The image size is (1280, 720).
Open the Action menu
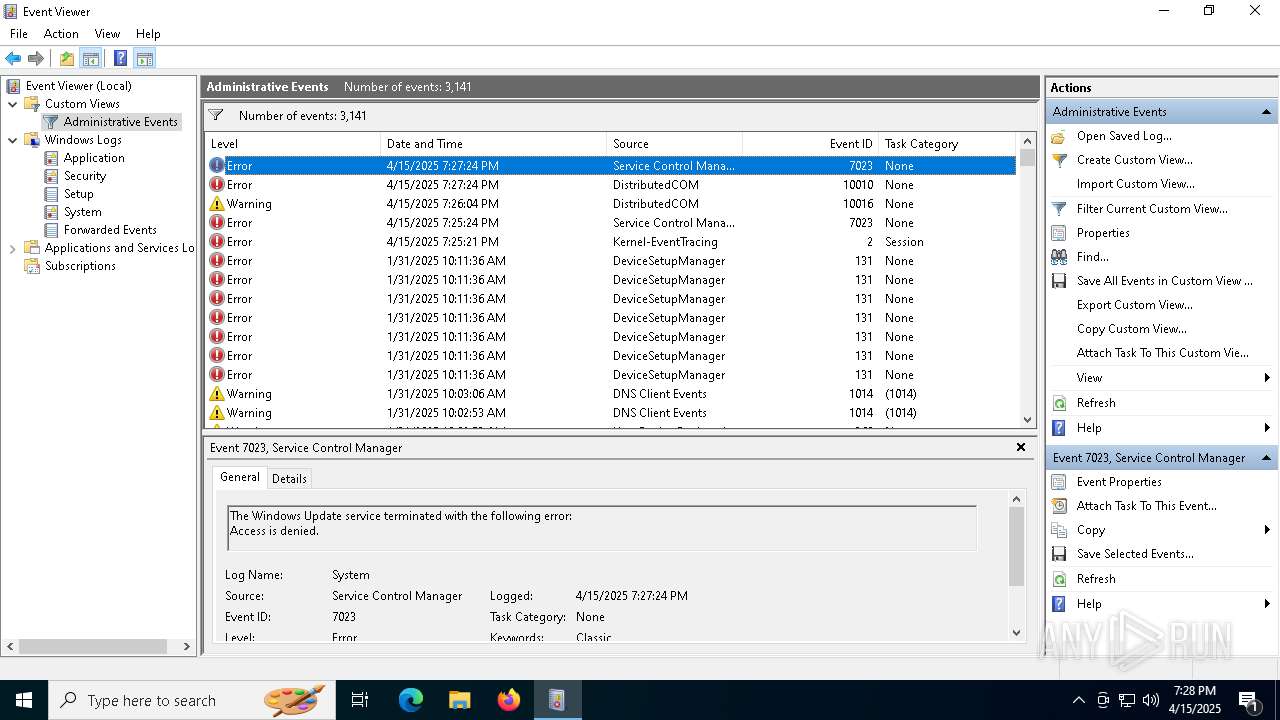pyautogui.click(x=61, y=34)
